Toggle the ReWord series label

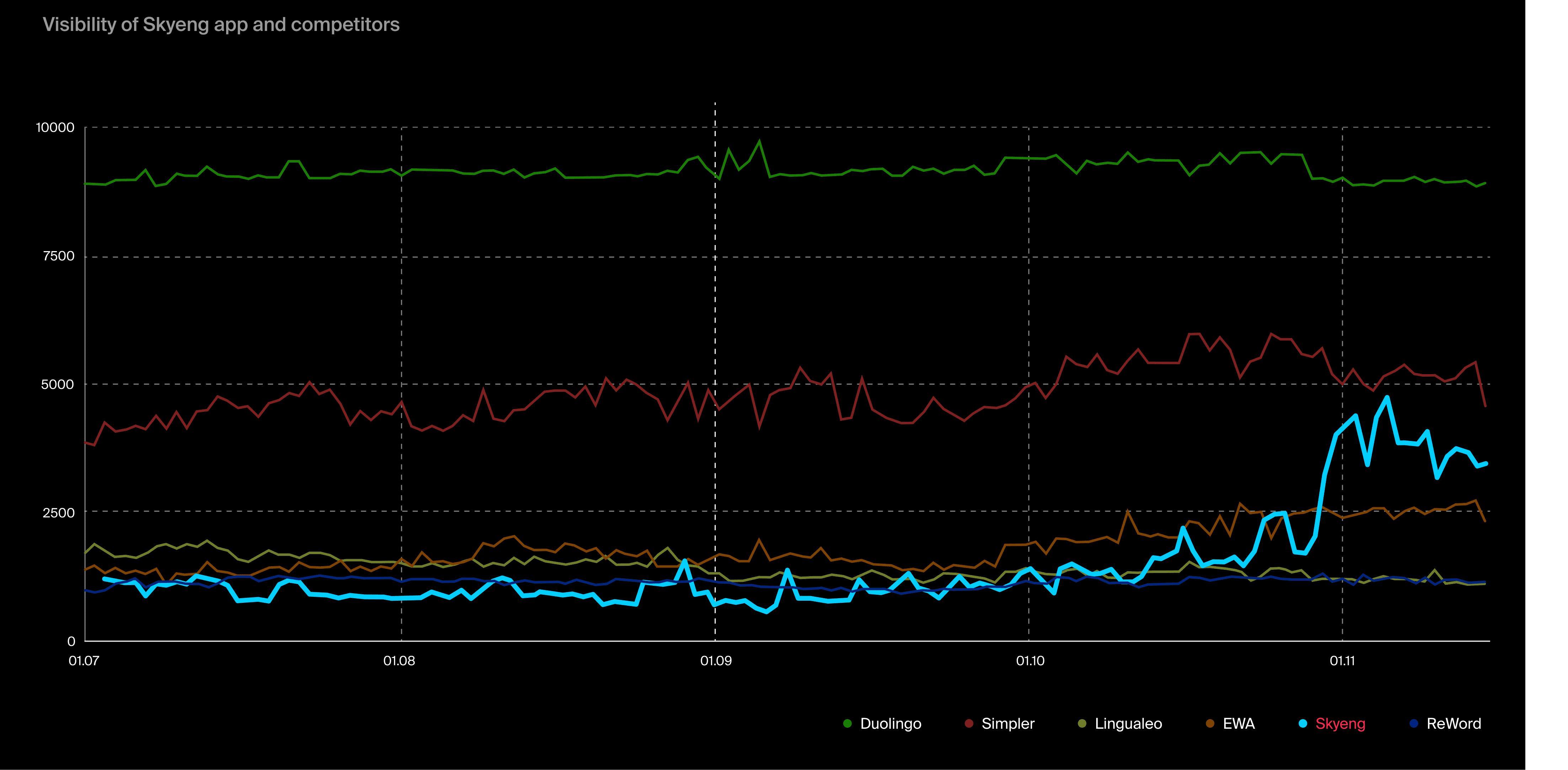click(x=1454, y=724)
